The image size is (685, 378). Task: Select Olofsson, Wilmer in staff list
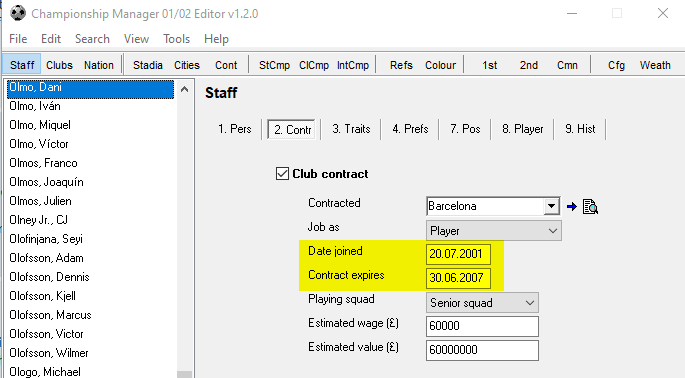(91, 353)
